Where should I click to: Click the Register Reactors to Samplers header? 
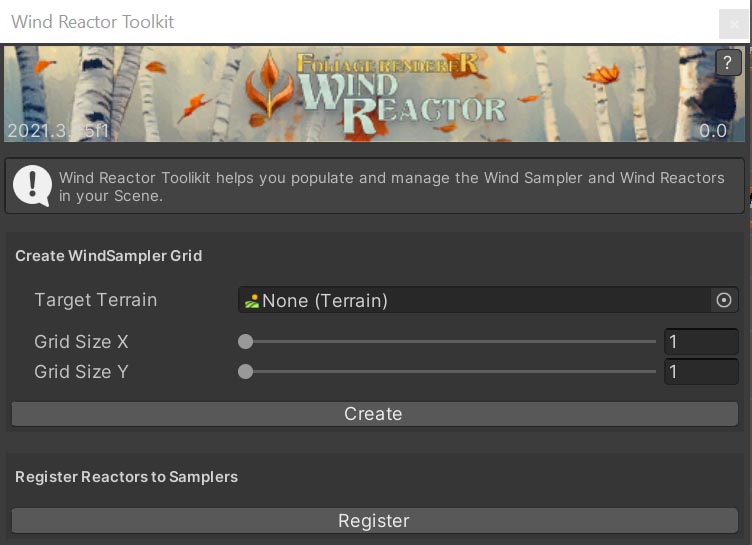click(x=126, y=477)
